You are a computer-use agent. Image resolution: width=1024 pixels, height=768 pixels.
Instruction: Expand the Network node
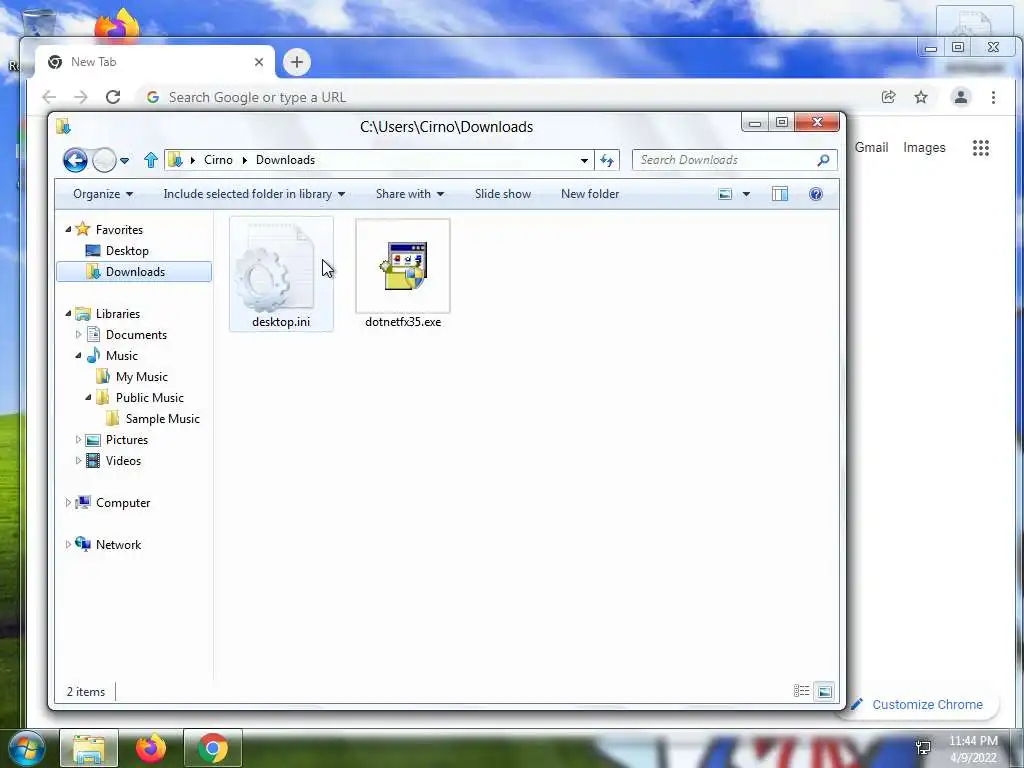coord(68,545)
